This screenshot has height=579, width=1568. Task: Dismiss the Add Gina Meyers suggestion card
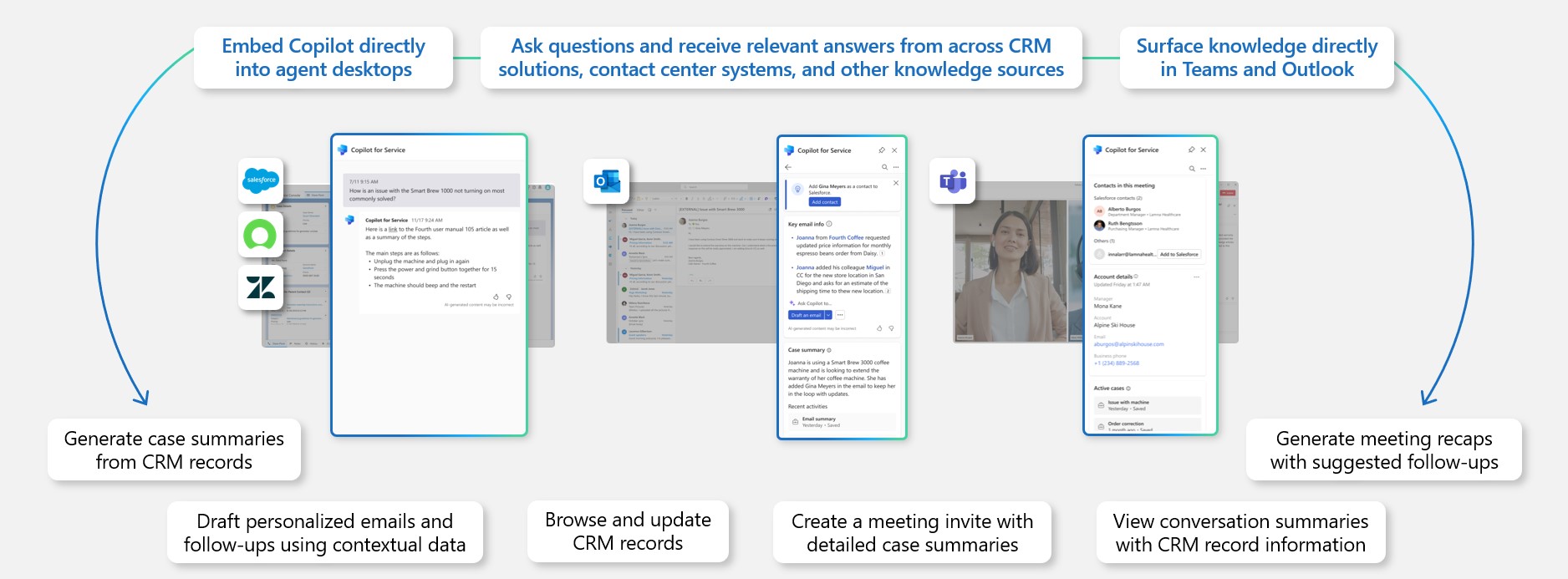tap(896, 183)
